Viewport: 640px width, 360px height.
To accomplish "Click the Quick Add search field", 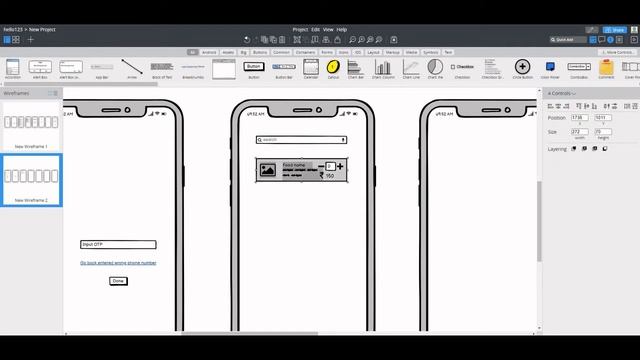I will (568, 40).
